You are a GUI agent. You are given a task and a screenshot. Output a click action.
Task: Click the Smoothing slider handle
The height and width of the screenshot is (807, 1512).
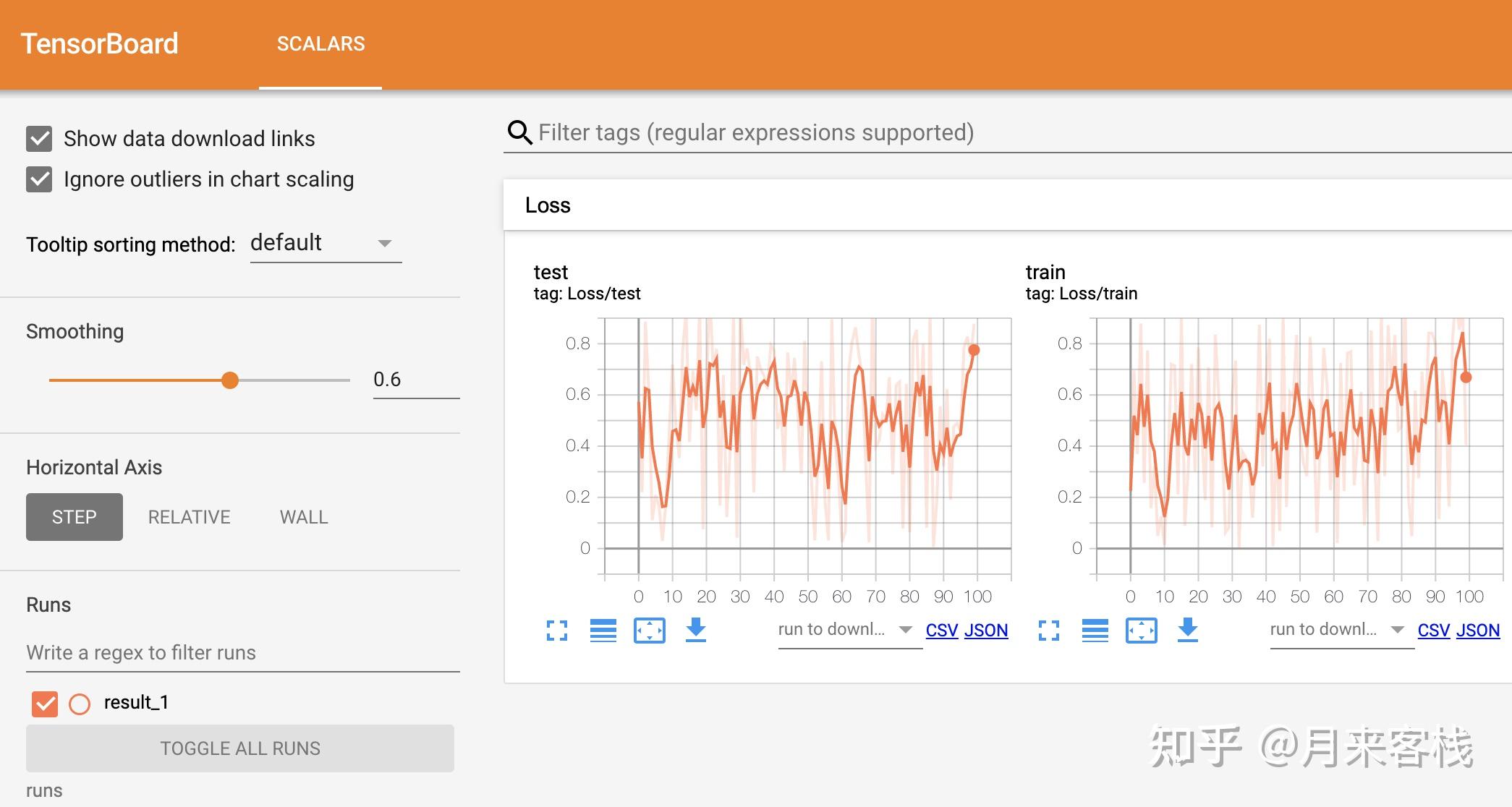pos(230,380)
